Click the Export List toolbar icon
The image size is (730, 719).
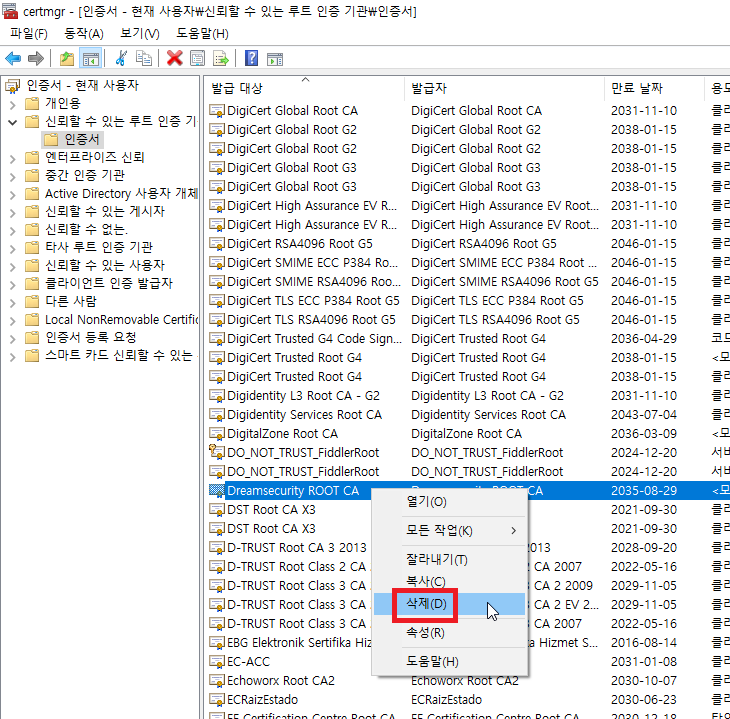[221, 59]
